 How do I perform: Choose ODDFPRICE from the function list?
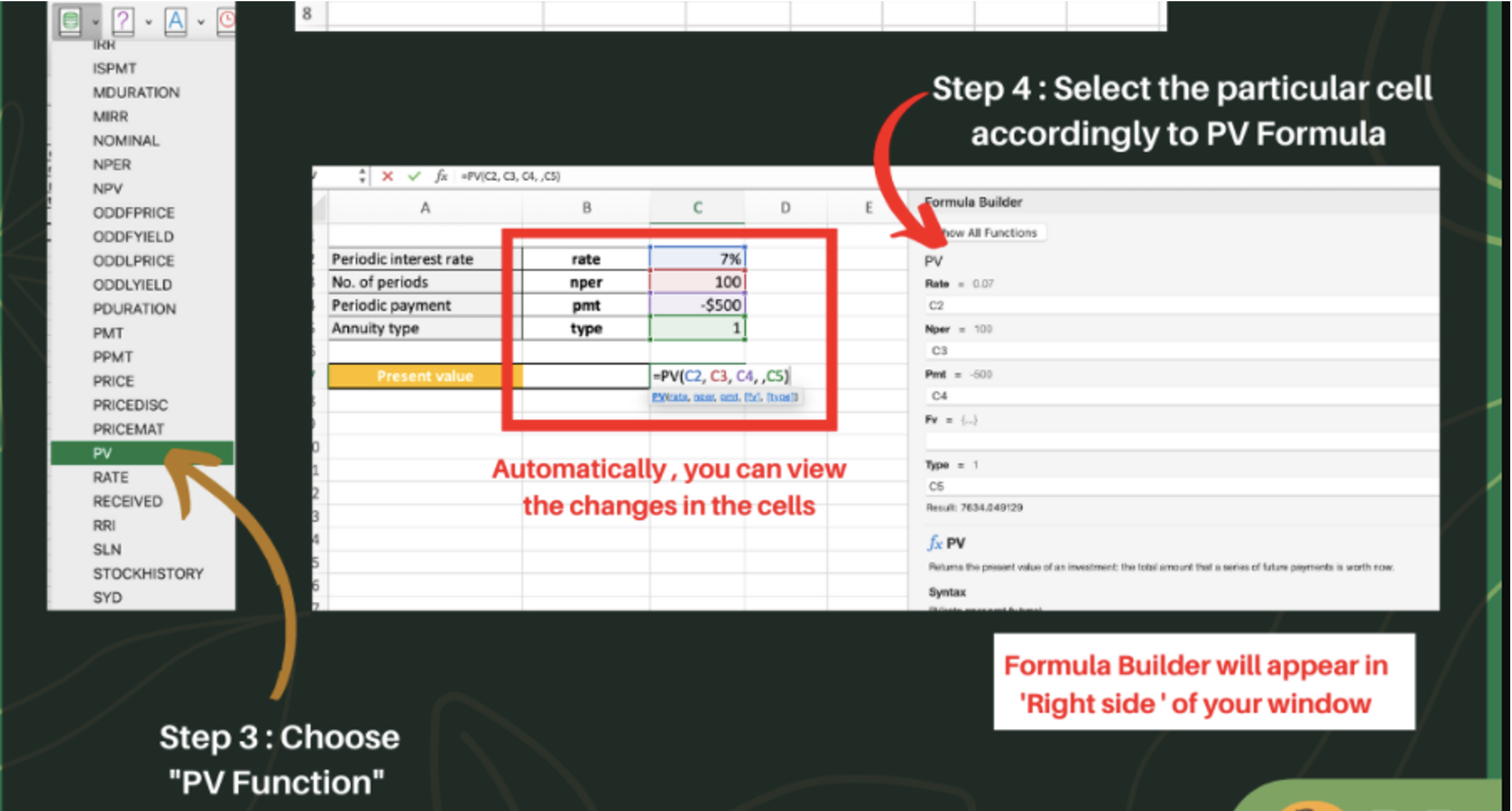click(x=134, y=213)
